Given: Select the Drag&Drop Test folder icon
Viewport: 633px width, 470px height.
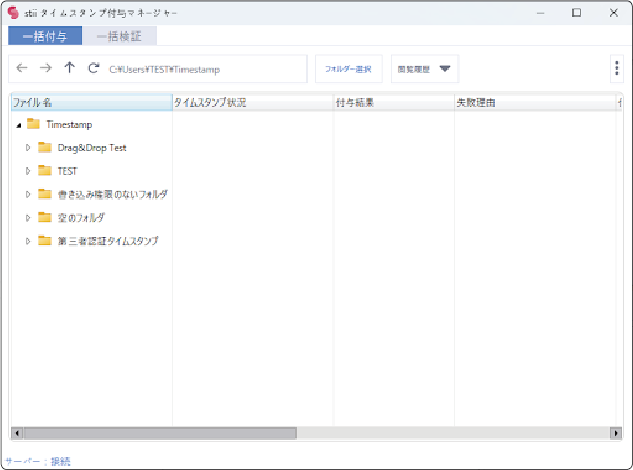Looking at the screenshot, I should pyautogui.click(x=44, y=147).
